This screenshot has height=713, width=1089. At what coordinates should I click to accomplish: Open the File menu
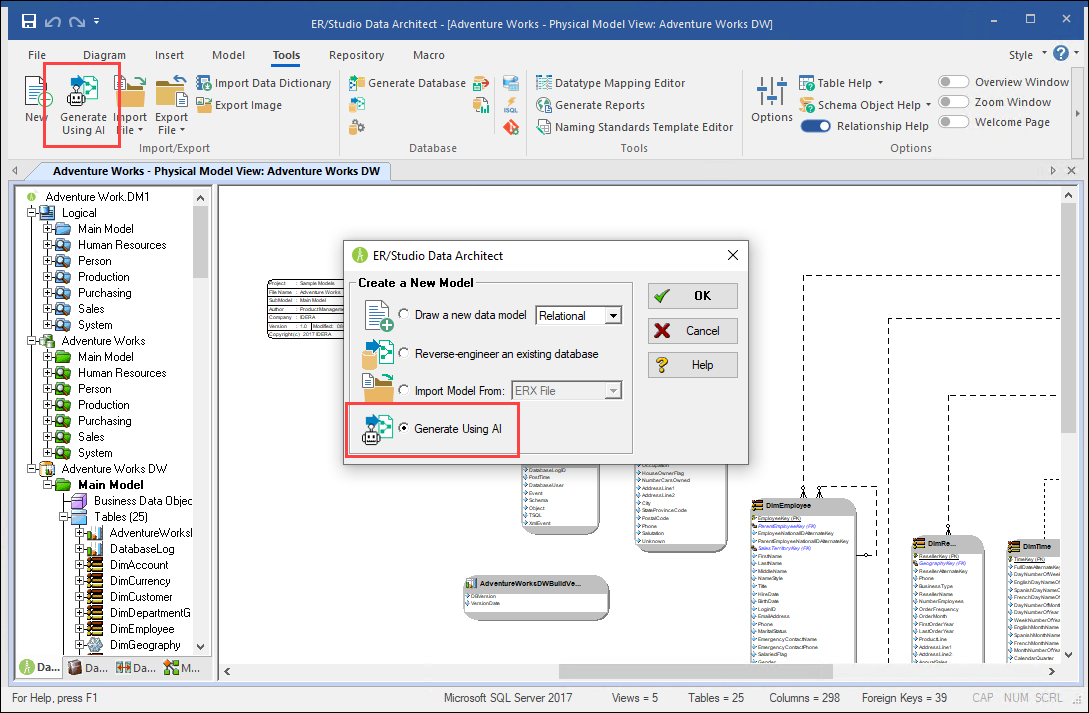coord(37,55)
